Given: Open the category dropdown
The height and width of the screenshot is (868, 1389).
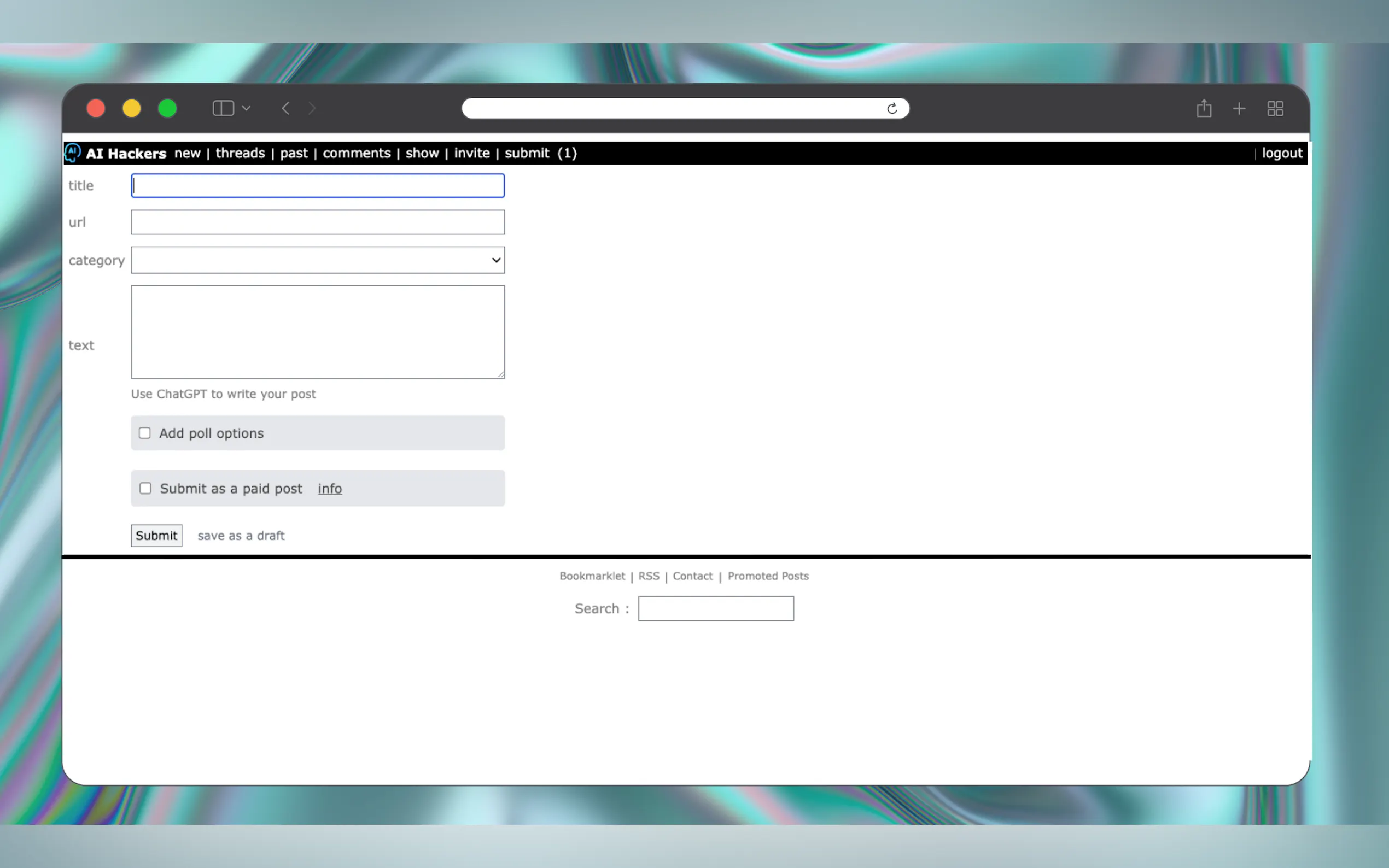Looking at the screenshot, I should point(318,260).
